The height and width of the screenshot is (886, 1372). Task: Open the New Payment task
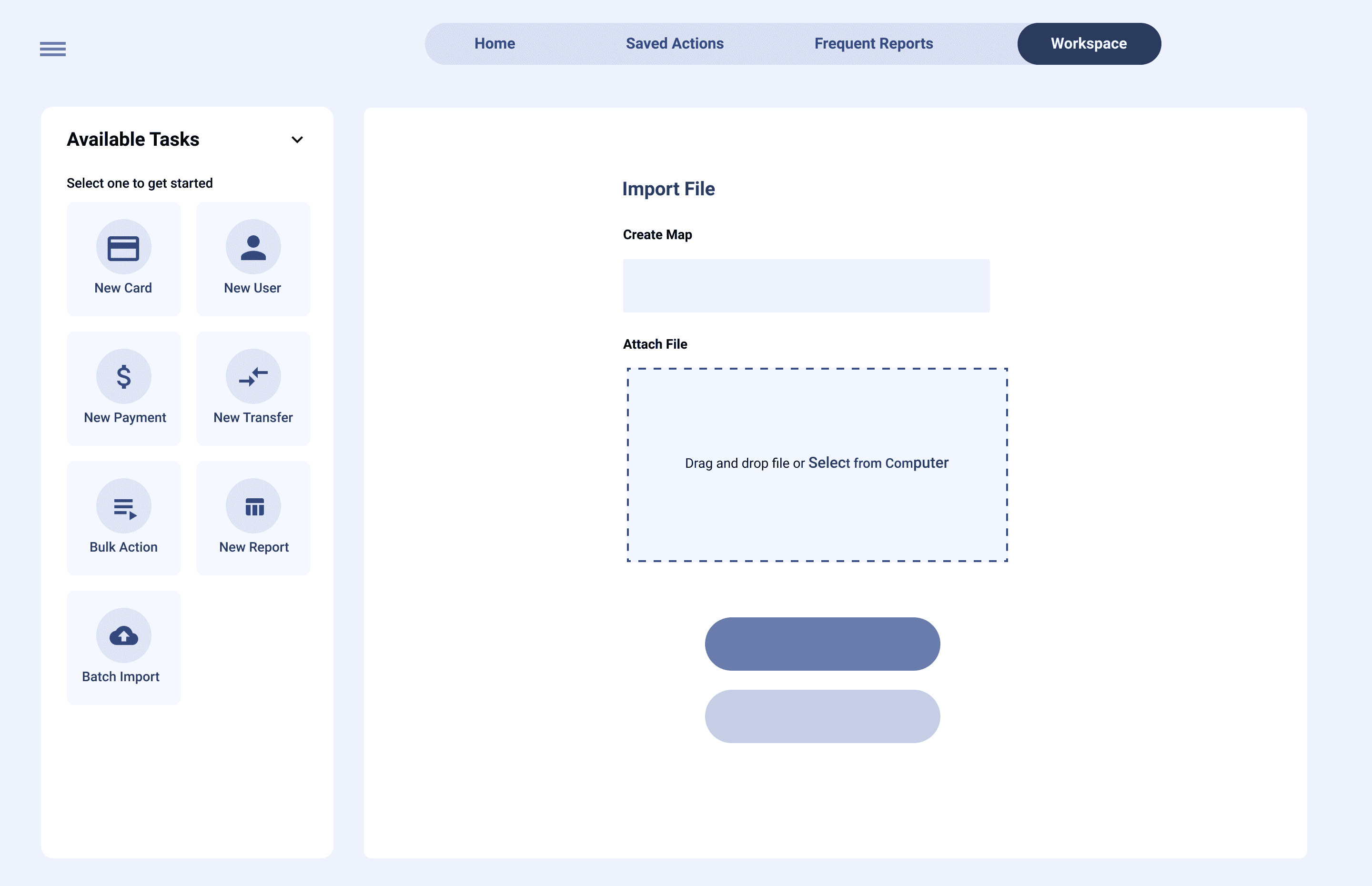(123, 377)
